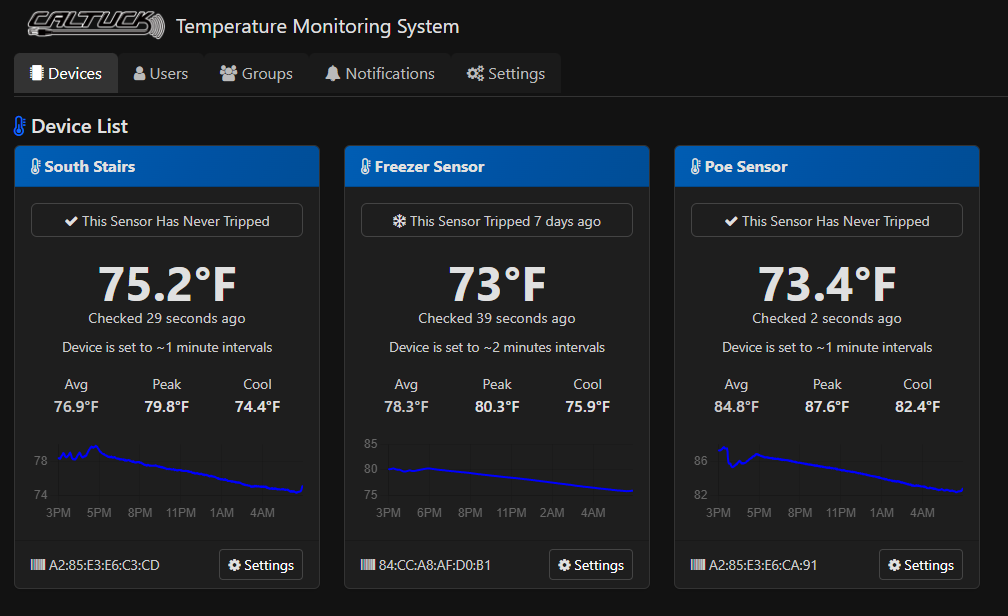Click the barcode icon beside 84:CC:A8:AF:D0:B1
Screen dimensions: 1008x616
pyautogui.click(x=367, y=564)
